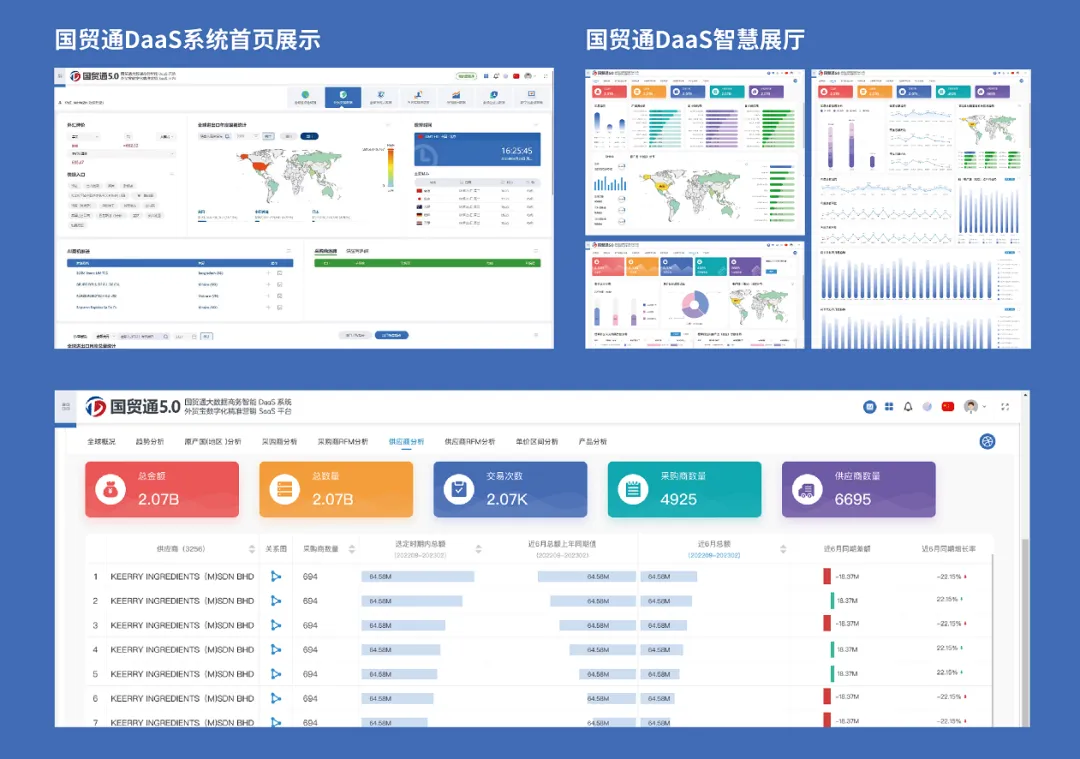Screen dimensions: 1080x759
Task: Toggle fullscreen icon in the bottom window header
Action: [1005, 407]
